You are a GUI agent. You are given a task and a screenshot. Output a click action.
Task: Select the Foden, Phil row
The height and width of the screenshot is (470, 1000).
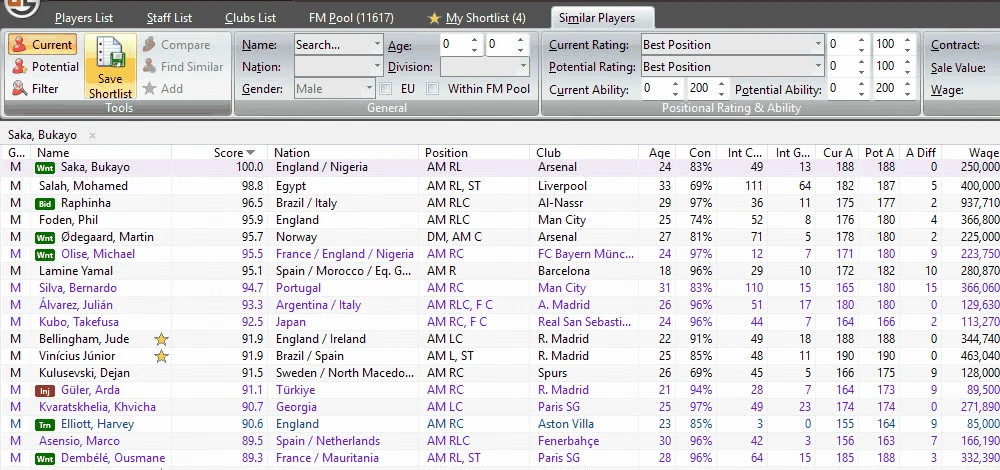(500, 220)
